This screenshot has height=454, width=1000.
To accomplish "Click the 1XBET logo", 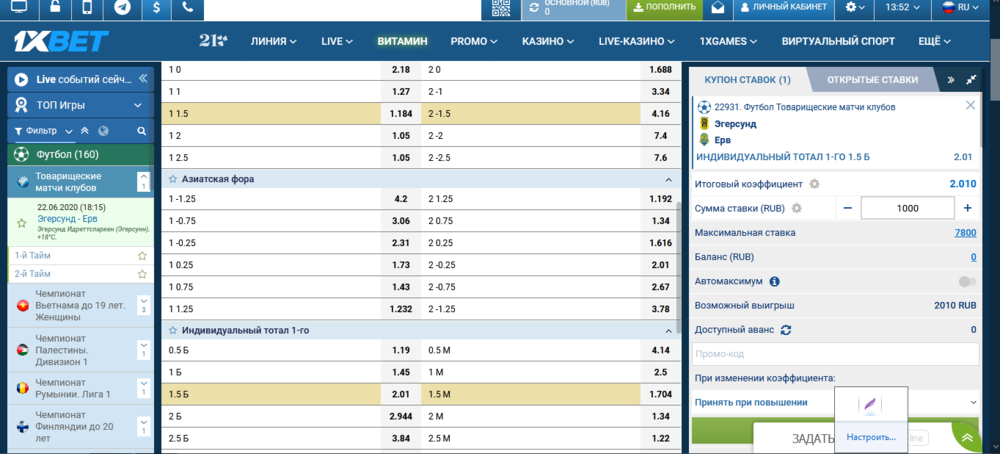I will pyautogui.click(x=61, y=41).
